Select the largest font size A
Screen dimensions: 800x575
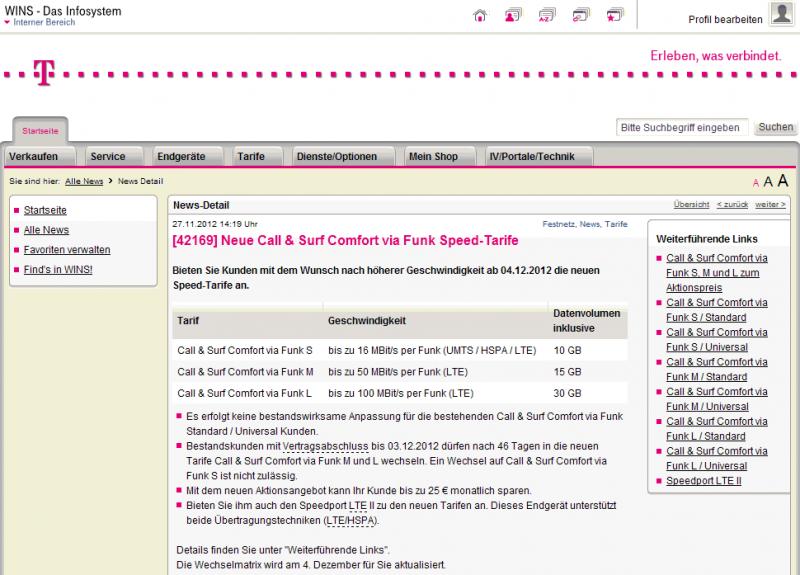click(x=783, y=181)
